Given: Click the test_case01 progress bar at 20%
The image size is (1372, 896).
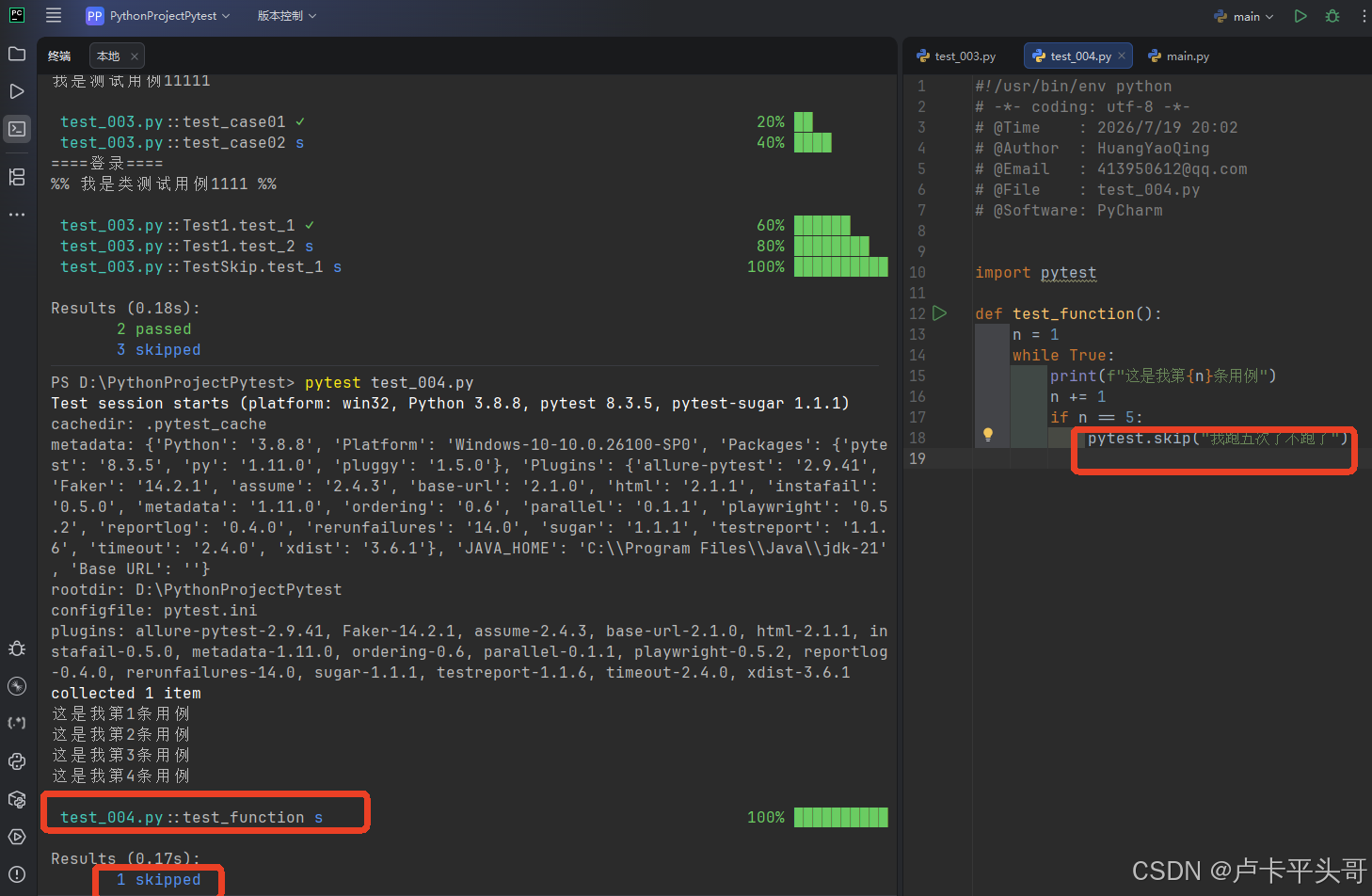Looking at the screenshot, I should click(803, 122).
